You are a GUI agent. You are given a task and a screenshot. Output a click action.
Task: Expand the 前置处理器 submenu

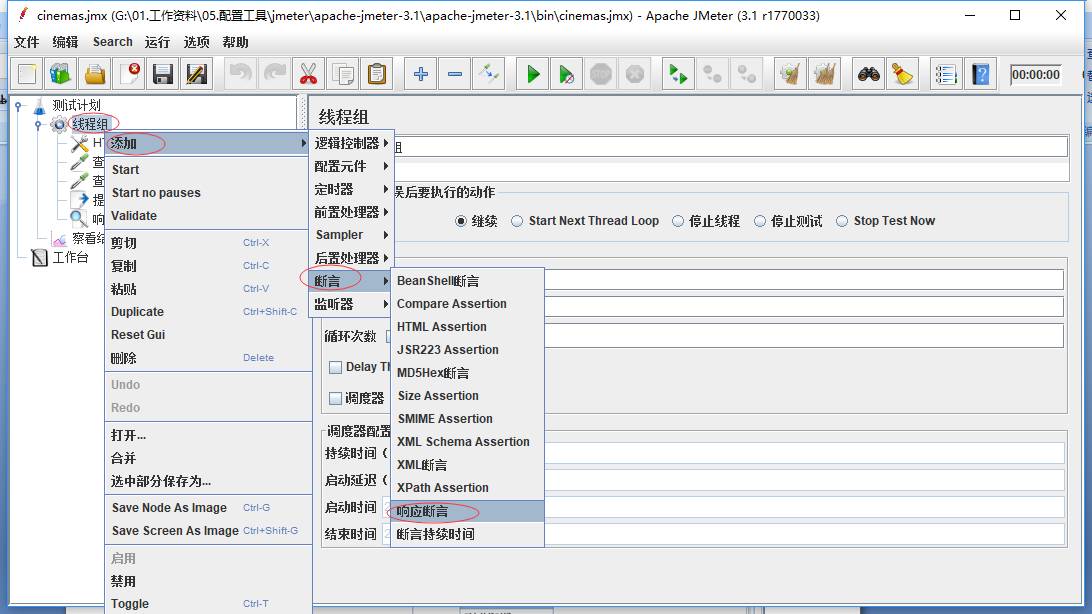pyautogui.click(x=352, y=212)
